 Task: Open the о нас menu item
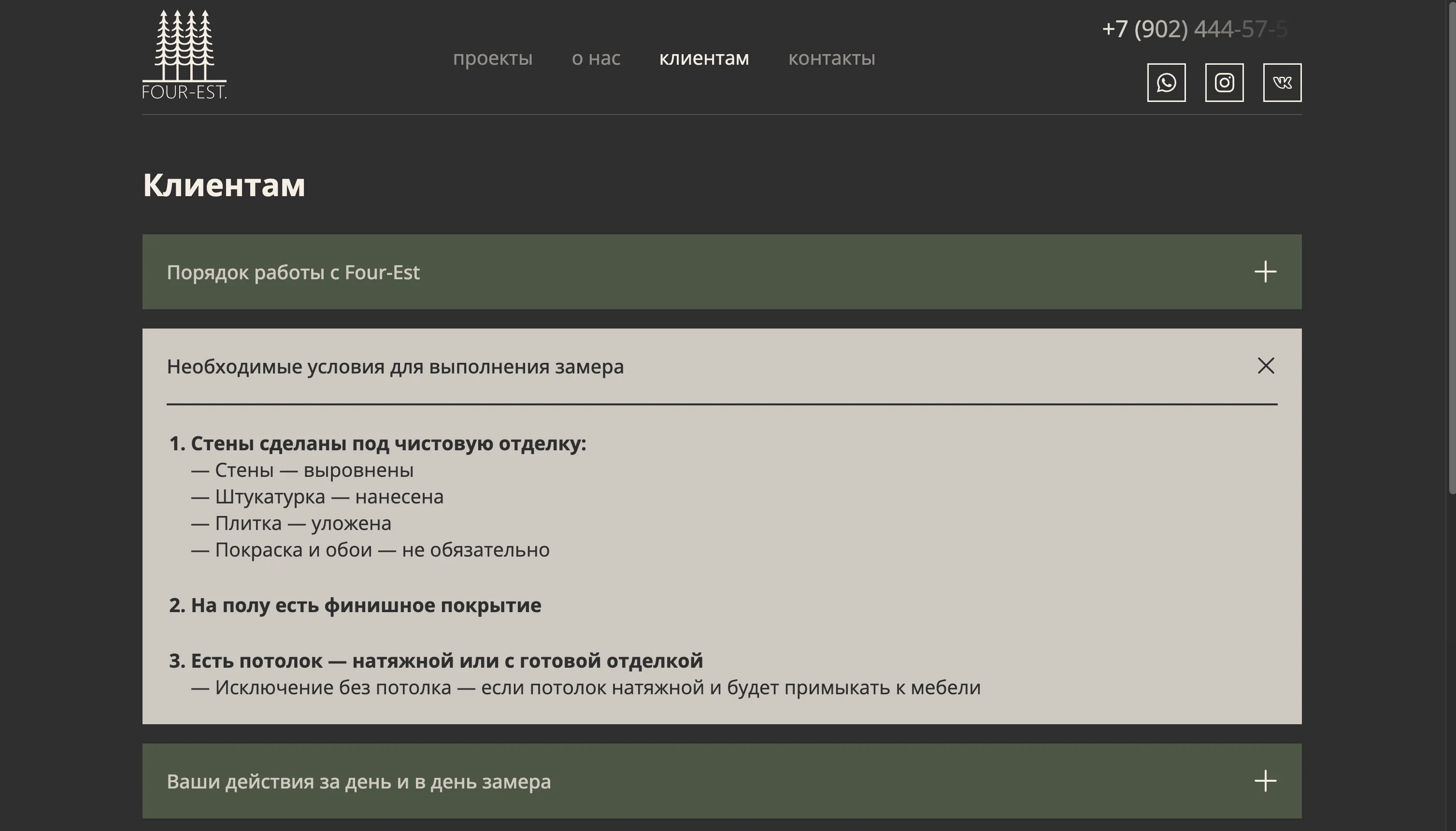596,58
